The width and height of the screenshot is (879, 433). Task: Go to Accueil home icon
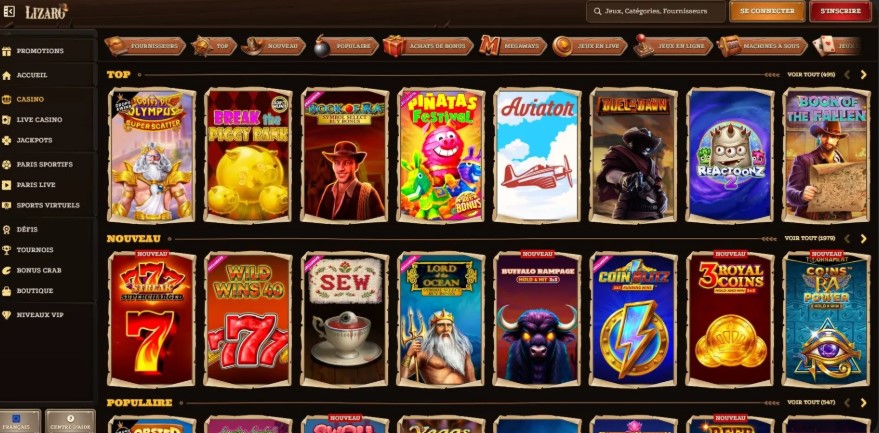tap(7, 75)
